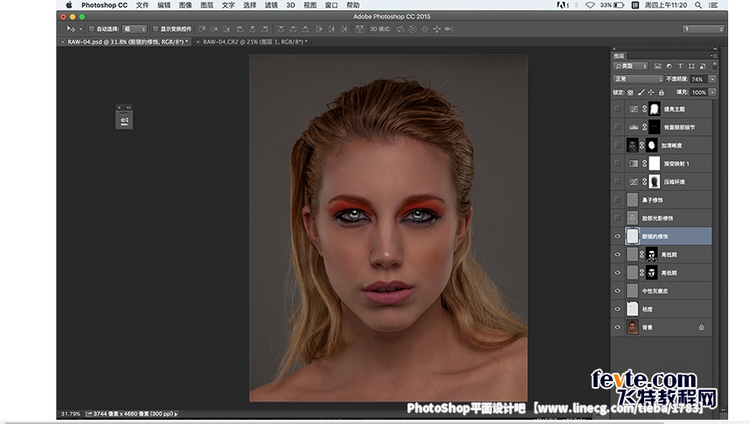Open the layer blend mode dropdown
The height and width of the screenshot is (424, 750).
coord(637,78)
